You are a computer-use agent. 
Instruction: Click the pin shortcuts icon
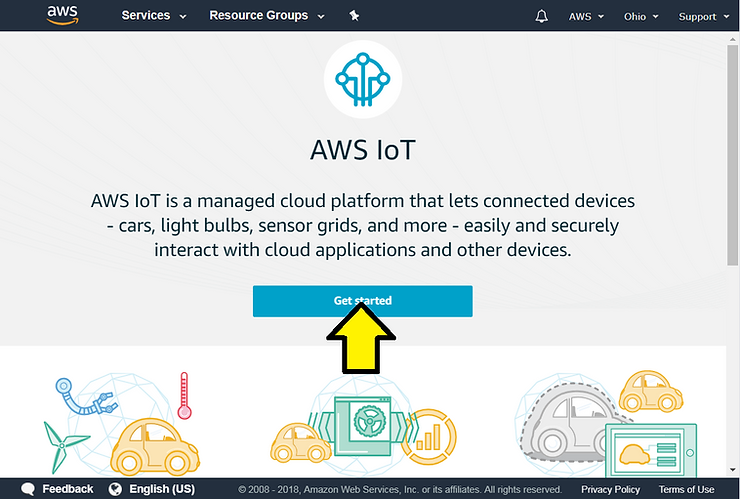354,16
